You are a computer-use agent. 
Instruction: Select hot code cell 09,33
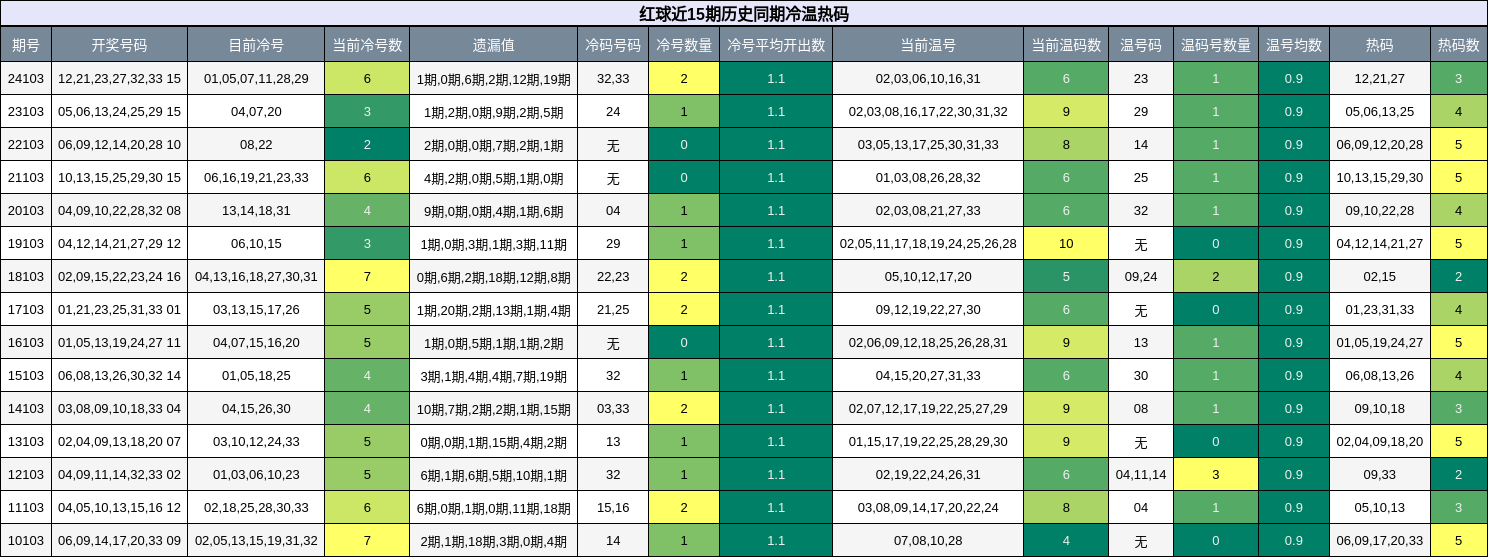coord(1380,475)
